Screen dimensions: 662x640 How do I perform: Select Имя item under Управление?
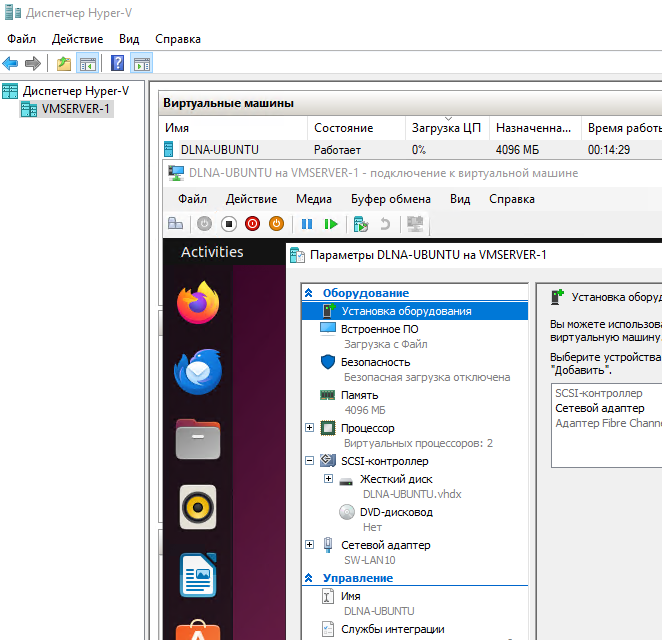[x=350, y=596]
